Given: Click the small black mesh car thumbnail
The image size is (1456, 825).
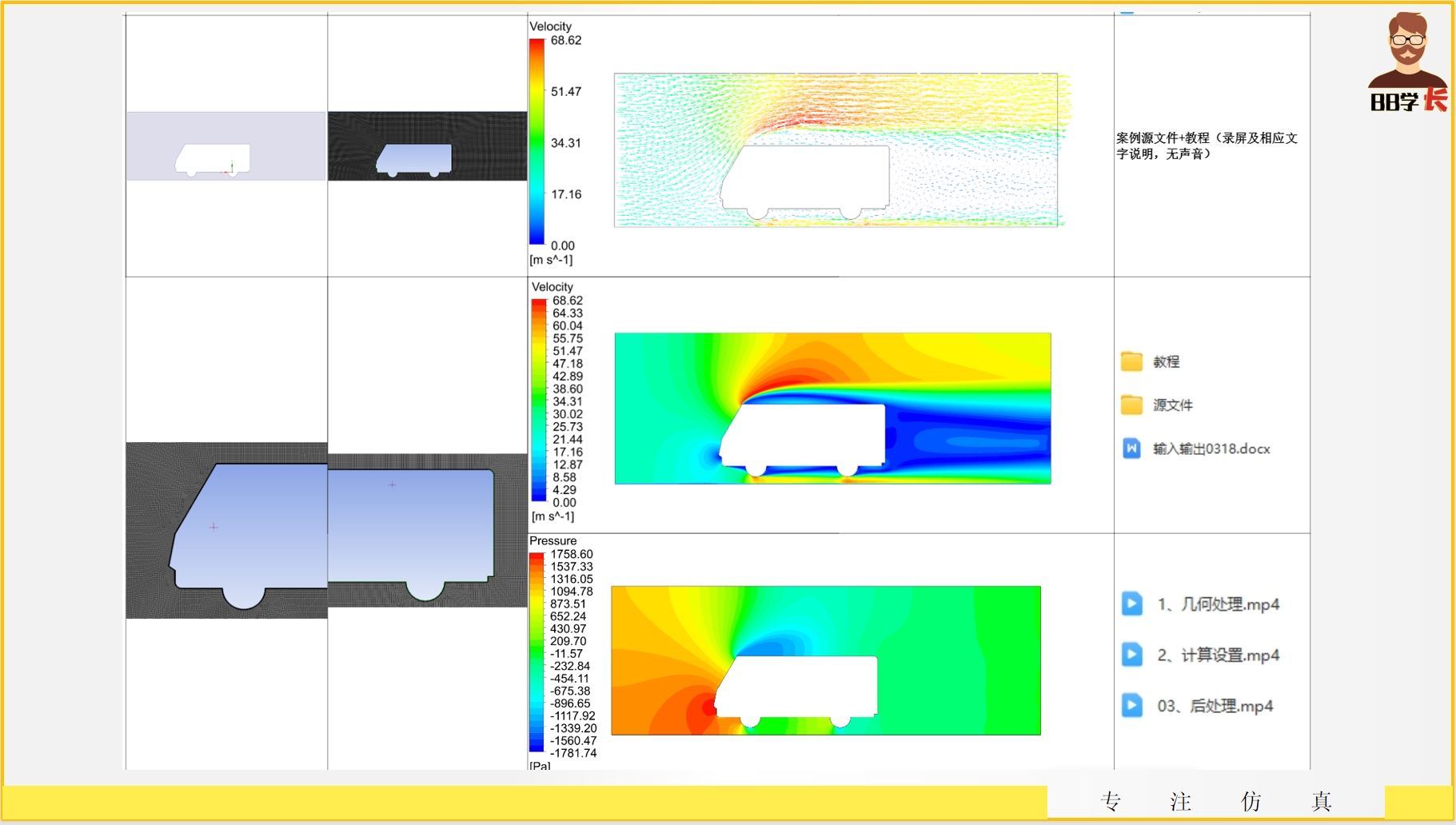Looking at the screenshot, I should tap(427, 146).
